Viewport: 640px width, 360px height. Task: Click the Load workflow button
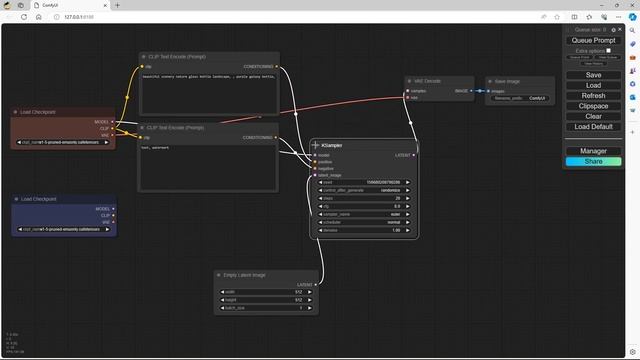[x=593, y=85]
